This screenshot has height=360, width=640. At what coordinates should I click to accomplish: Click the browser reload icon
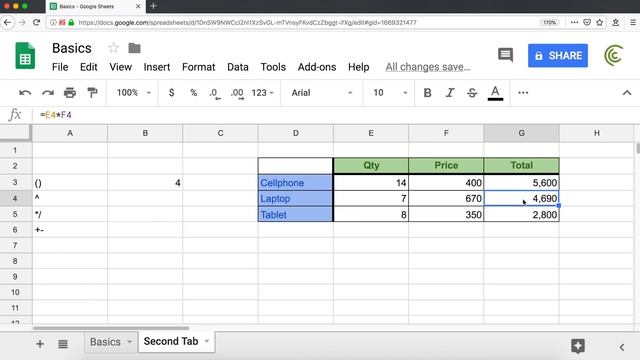click(36, 22)
